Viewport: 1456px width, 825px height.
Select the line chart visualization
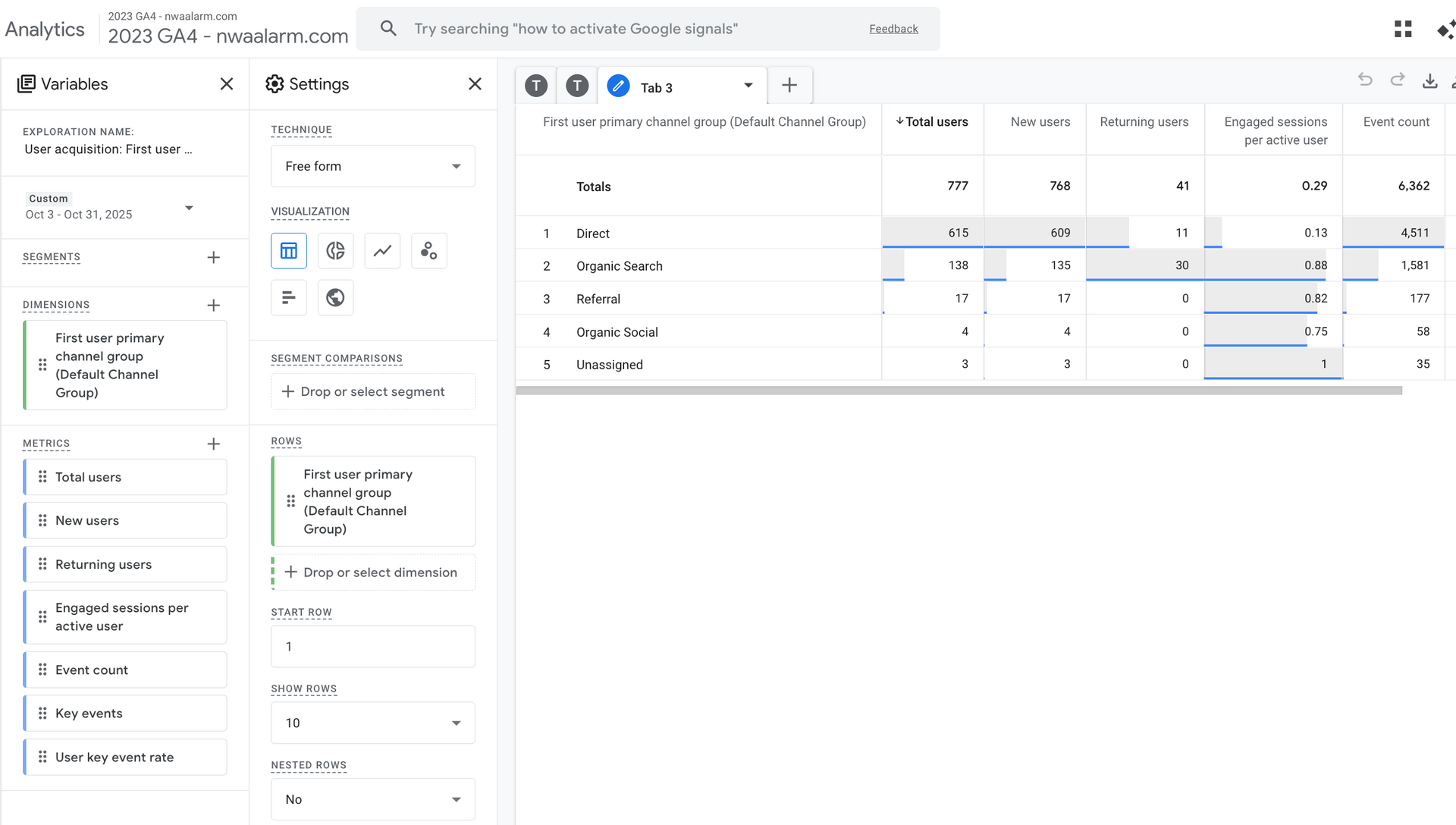[x=382, y=251]
